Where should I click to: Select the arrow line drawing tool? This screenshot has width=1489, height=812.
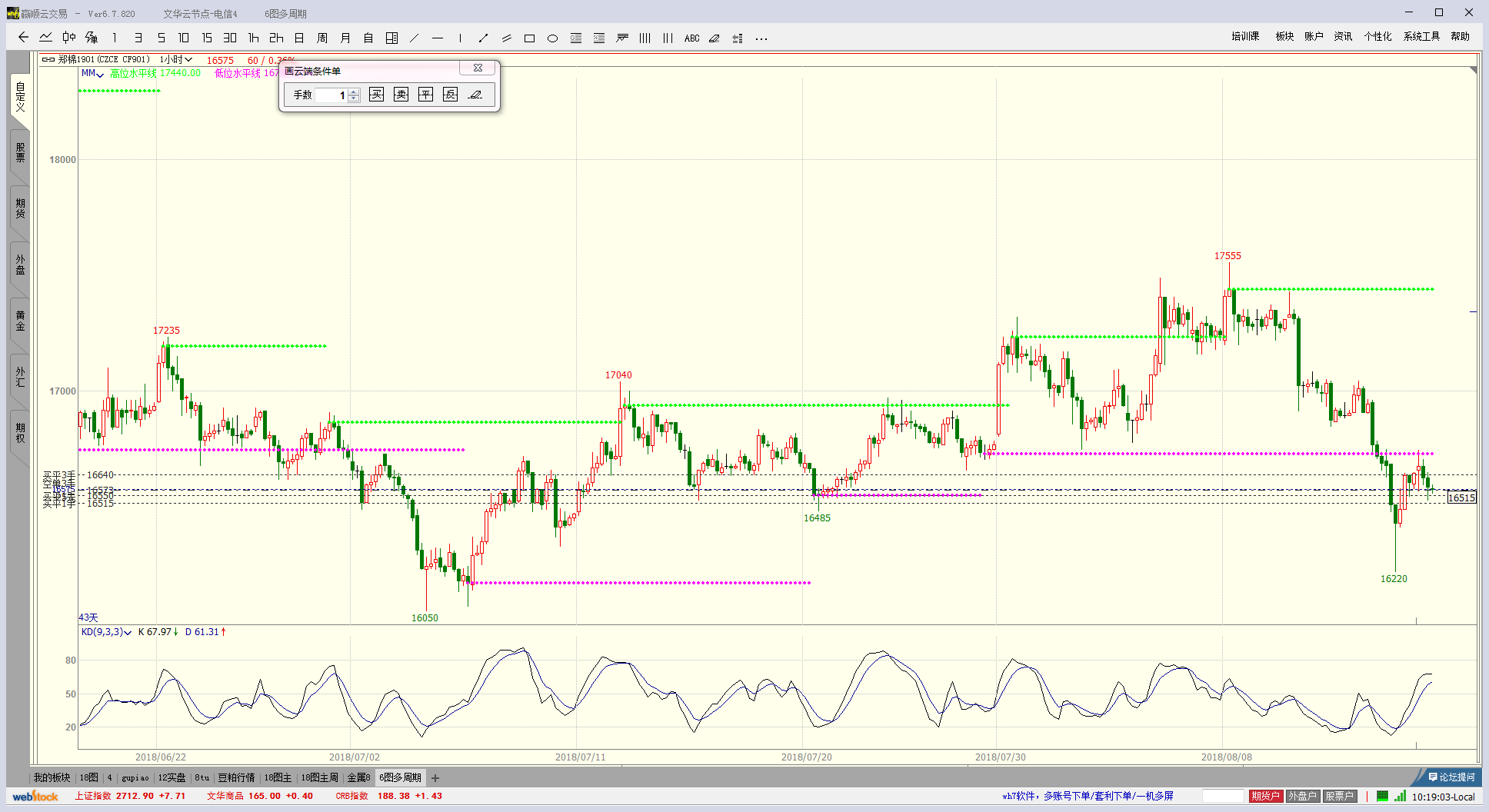point(483,37)
